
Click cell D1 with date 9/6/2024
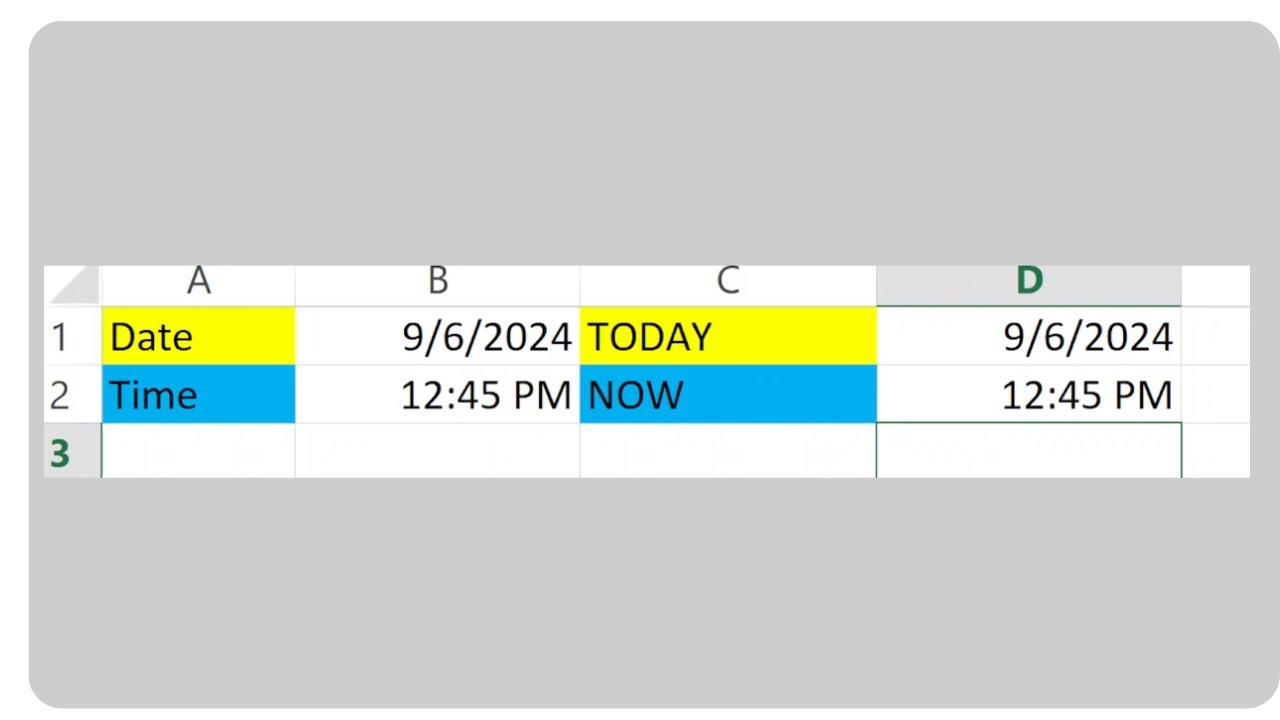point(1028,337)
